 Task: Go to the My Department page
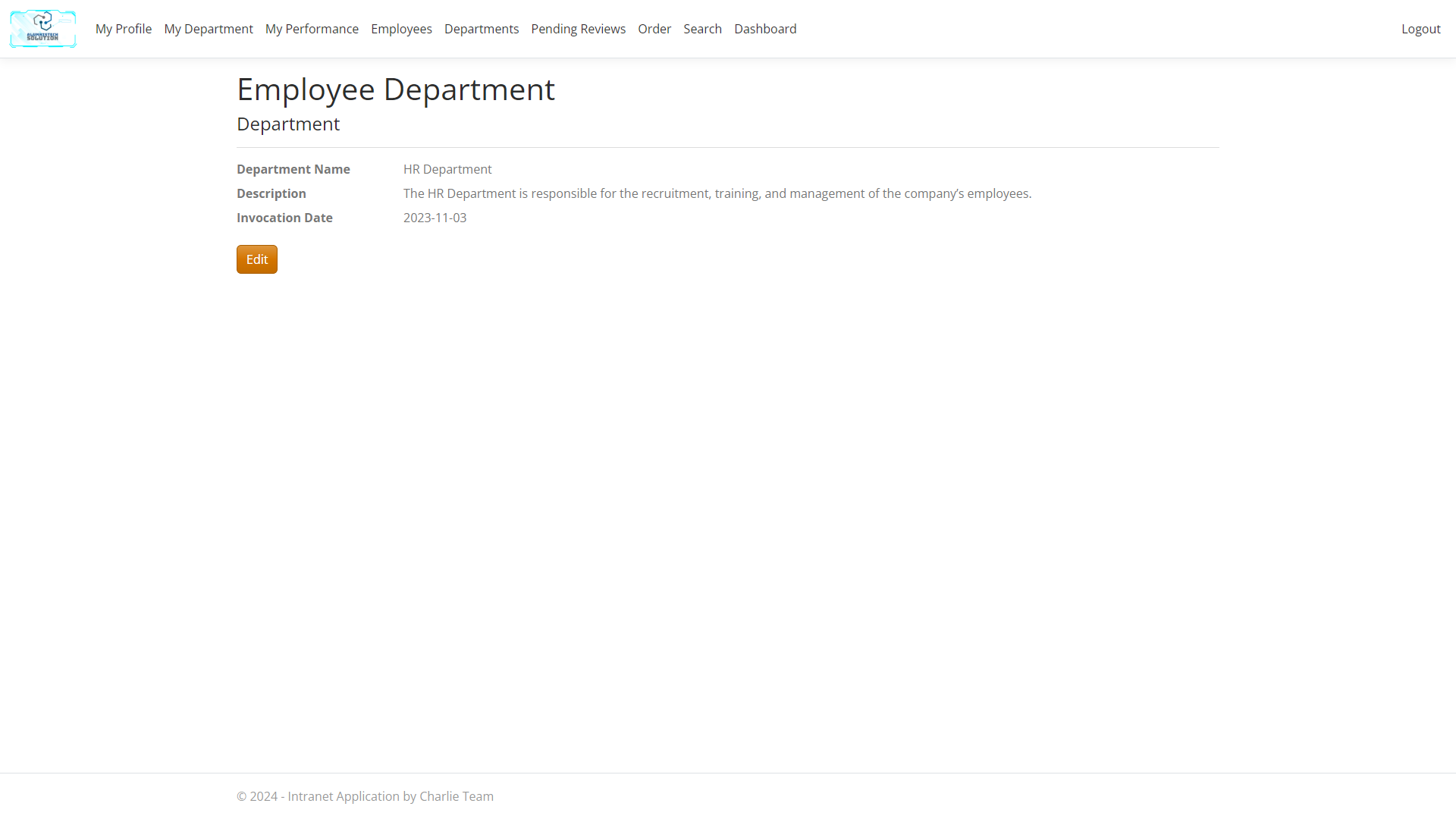click(x=209, y=29)
